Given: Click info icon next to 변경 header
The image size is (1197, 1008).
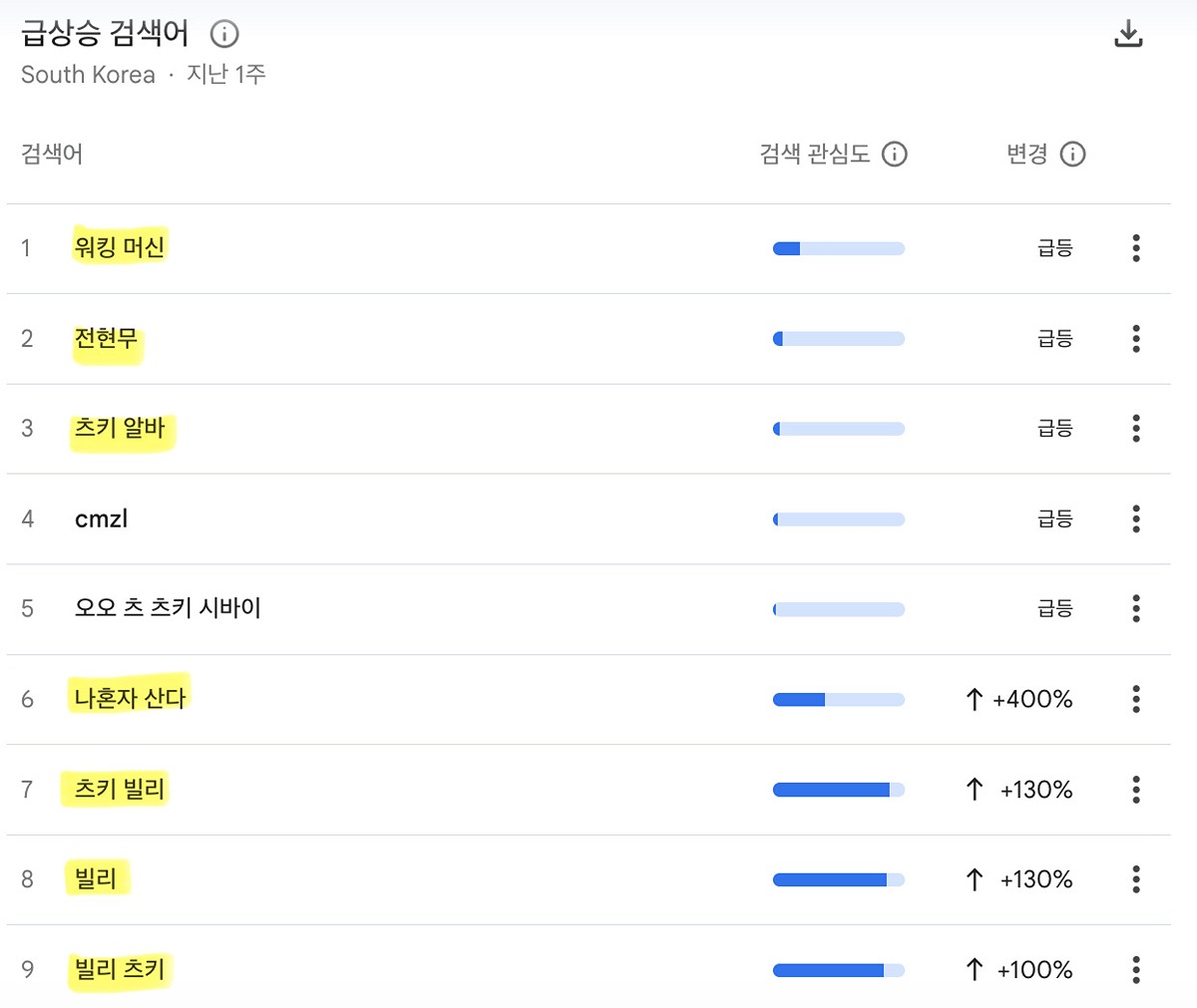Looking at the screenshot, I should (x=1072, y=155).
